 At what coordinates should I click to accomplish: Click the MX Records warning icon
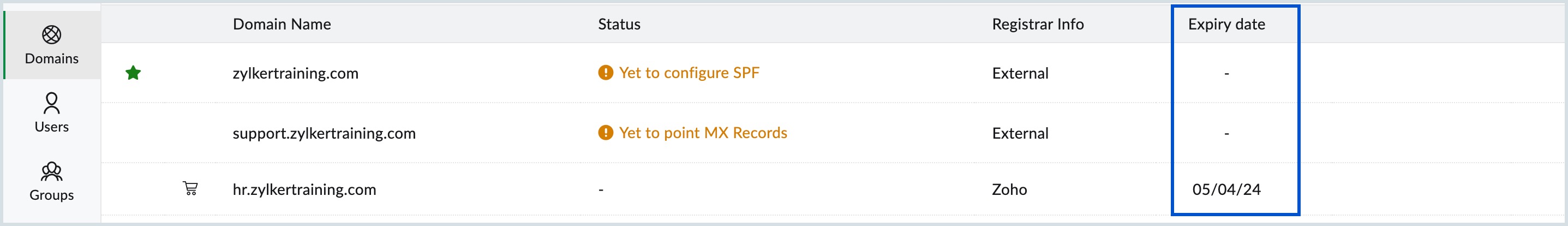[x=605, y=133]
